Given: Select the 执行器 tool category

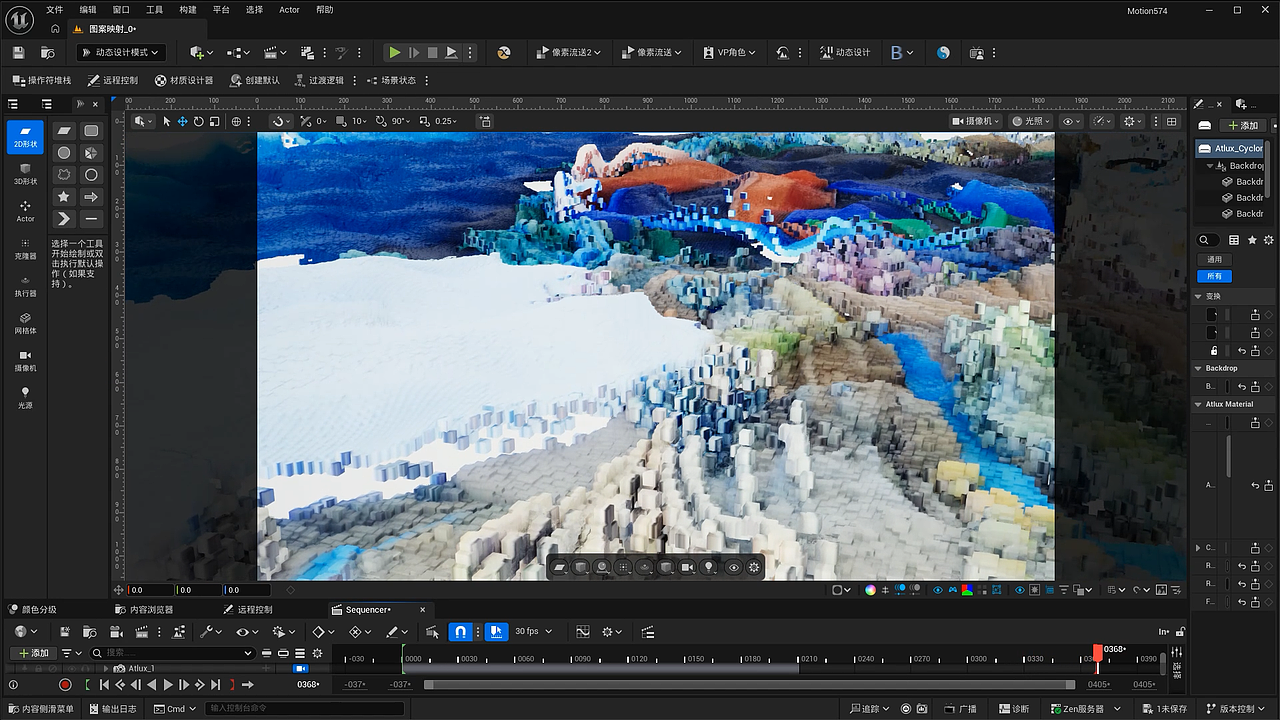Looking at the screenshot, I should pos(25,286).
